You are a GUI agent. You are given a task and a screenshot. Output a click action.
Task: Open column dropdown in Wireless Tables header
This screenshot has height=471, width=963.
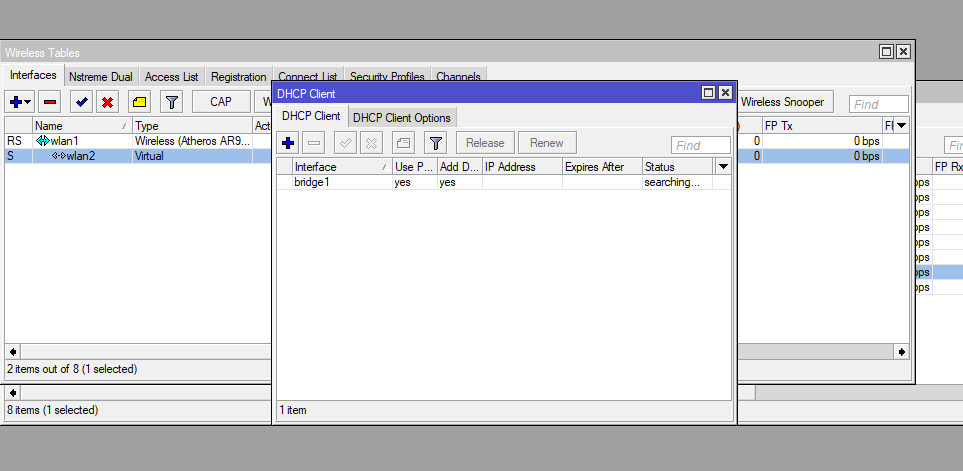click(x=901, y=126)
